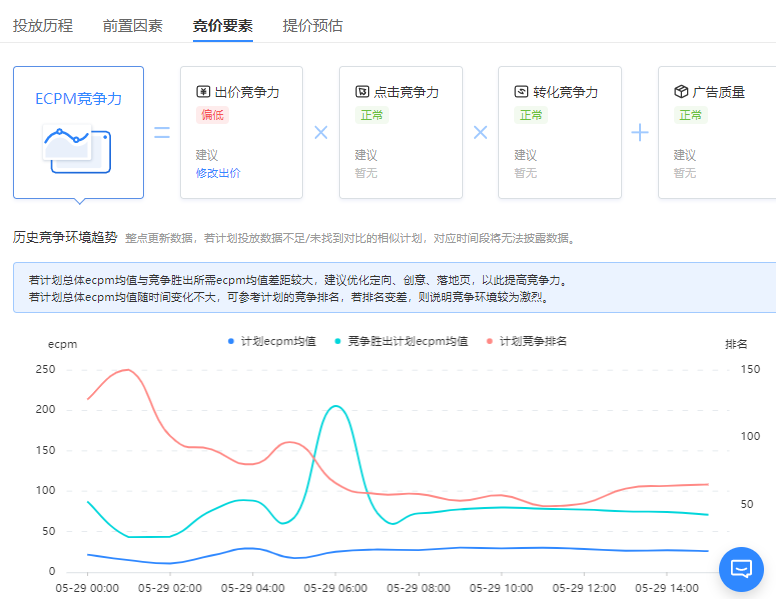The image size is (776, 599).
Task: Toggle the 竞争胜出计划ecpm均值 legend series
Action: point(401,341)
